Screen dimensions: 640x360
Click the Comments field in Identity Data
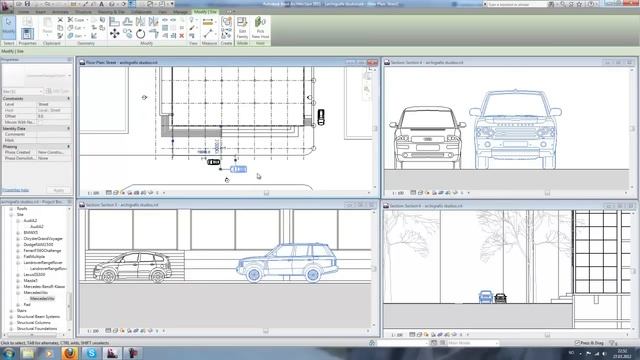point(54,134)
